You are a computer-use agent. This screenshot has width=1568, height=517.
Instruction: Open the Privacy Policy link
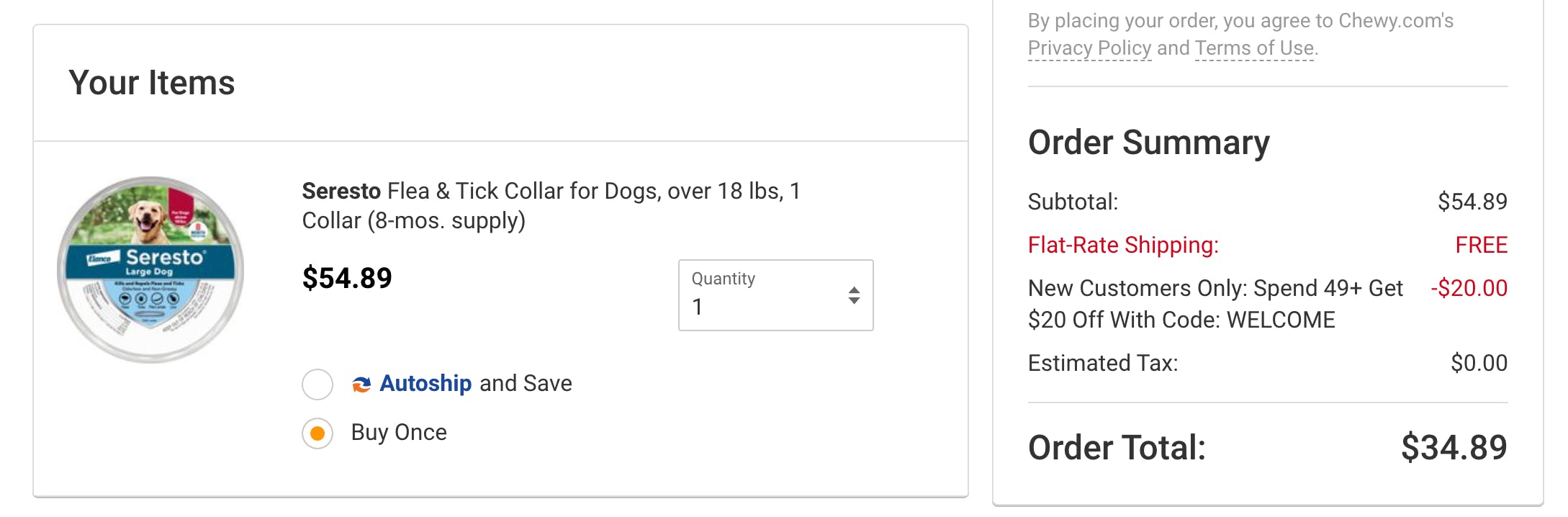pyautogui.click(x=1089, y=48)
